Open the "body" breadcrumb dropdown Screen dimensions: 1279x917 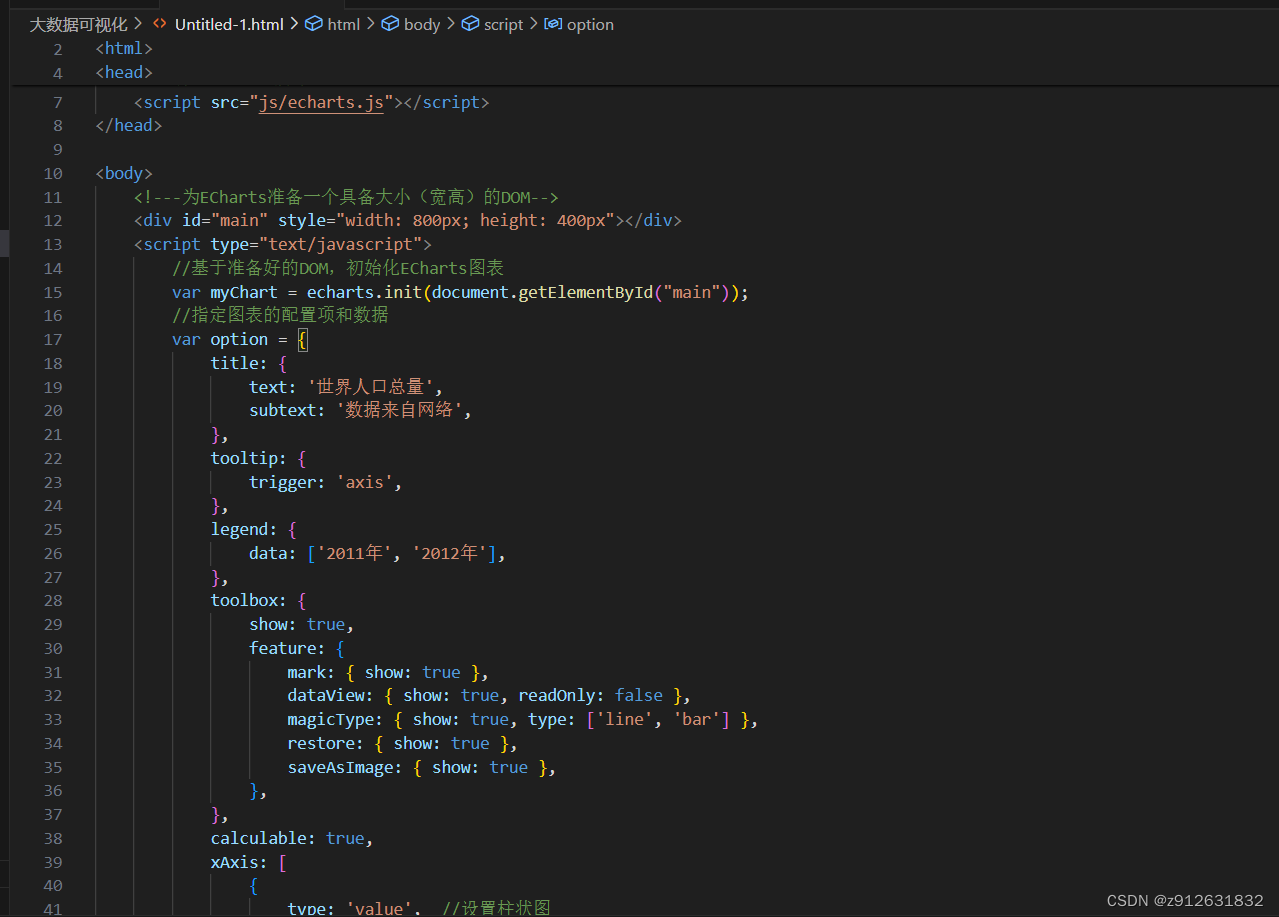(421, 24)
